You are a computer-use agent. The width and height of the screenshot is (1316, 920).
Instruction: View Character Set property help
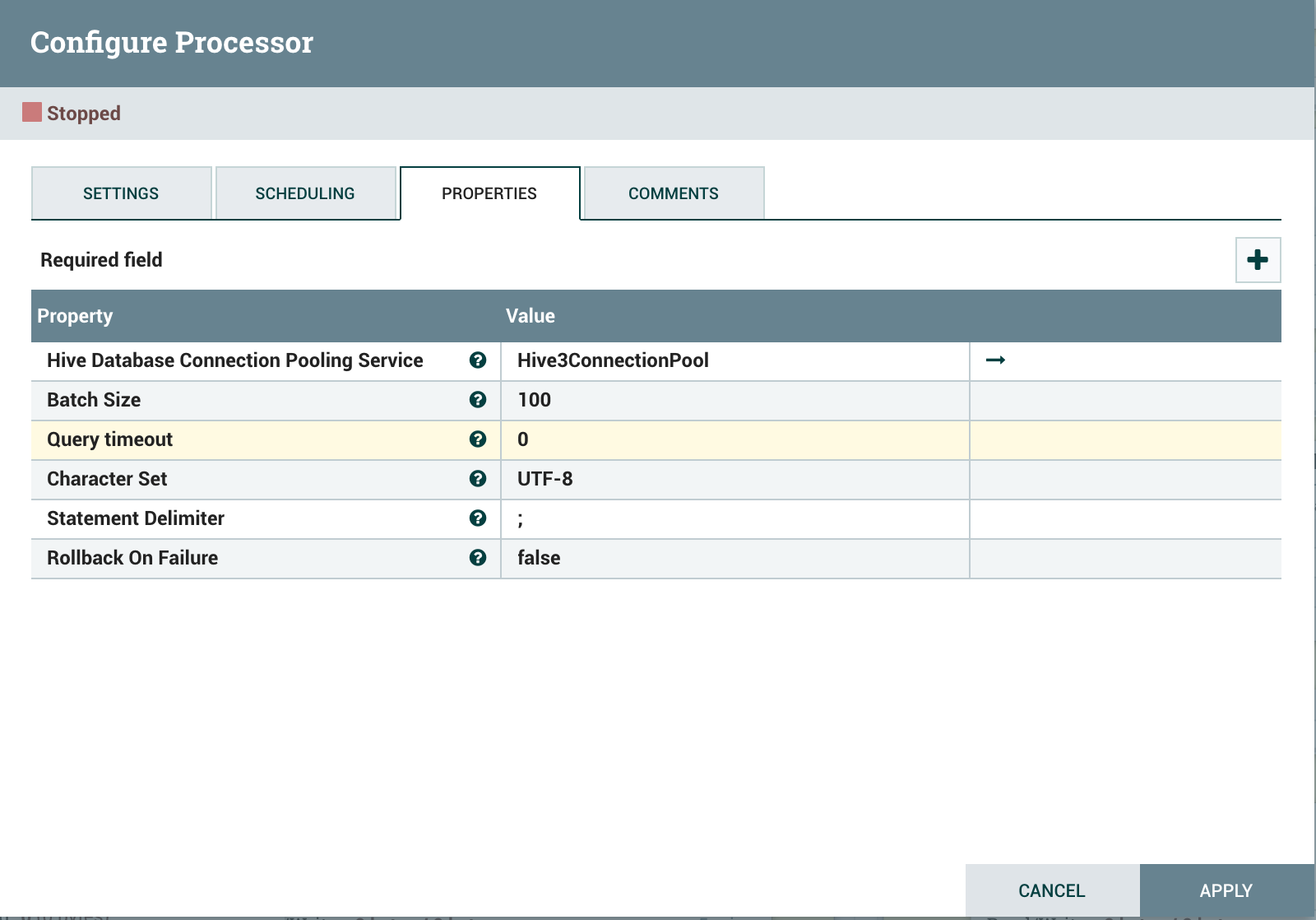(477, 478)
